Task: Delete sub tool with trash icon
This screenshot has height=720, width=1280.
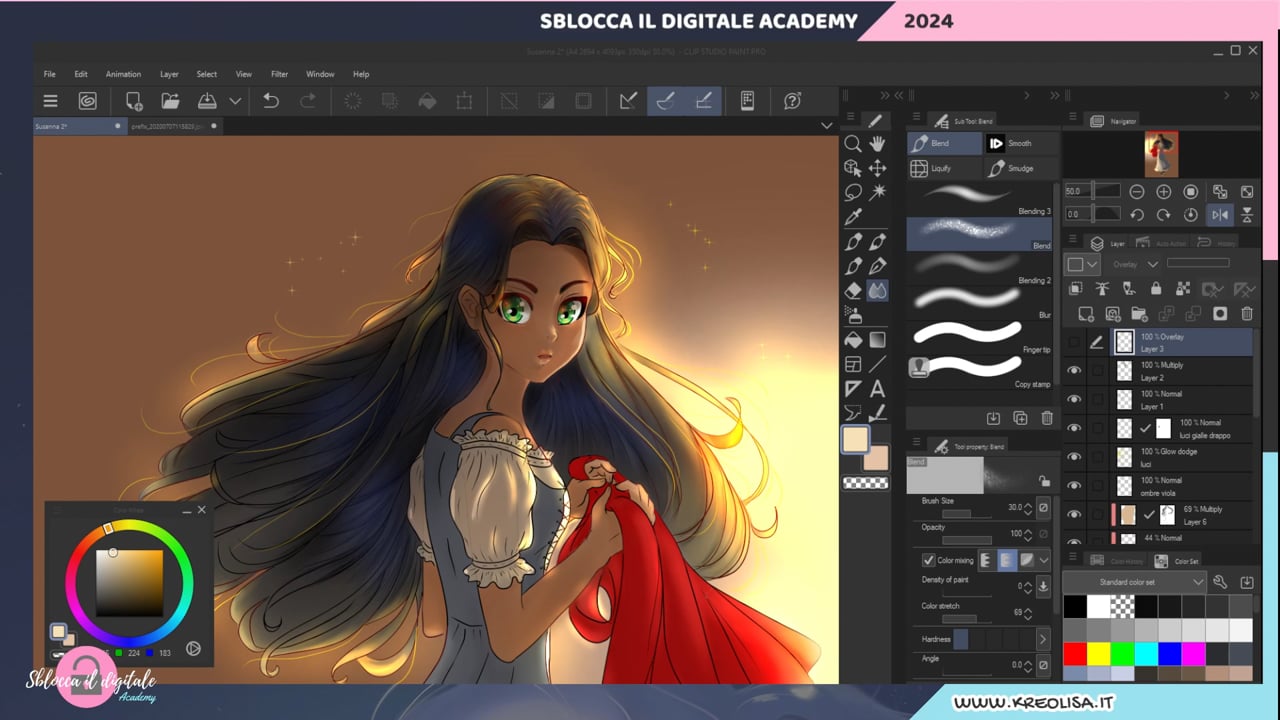Action: pos(1047,418)
